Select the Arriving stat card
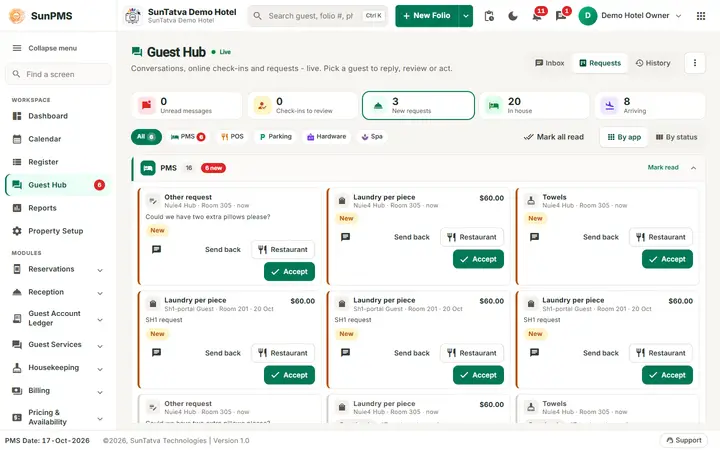Image resolution: width=720 pixels, height=450 pixels. [650, 106]
